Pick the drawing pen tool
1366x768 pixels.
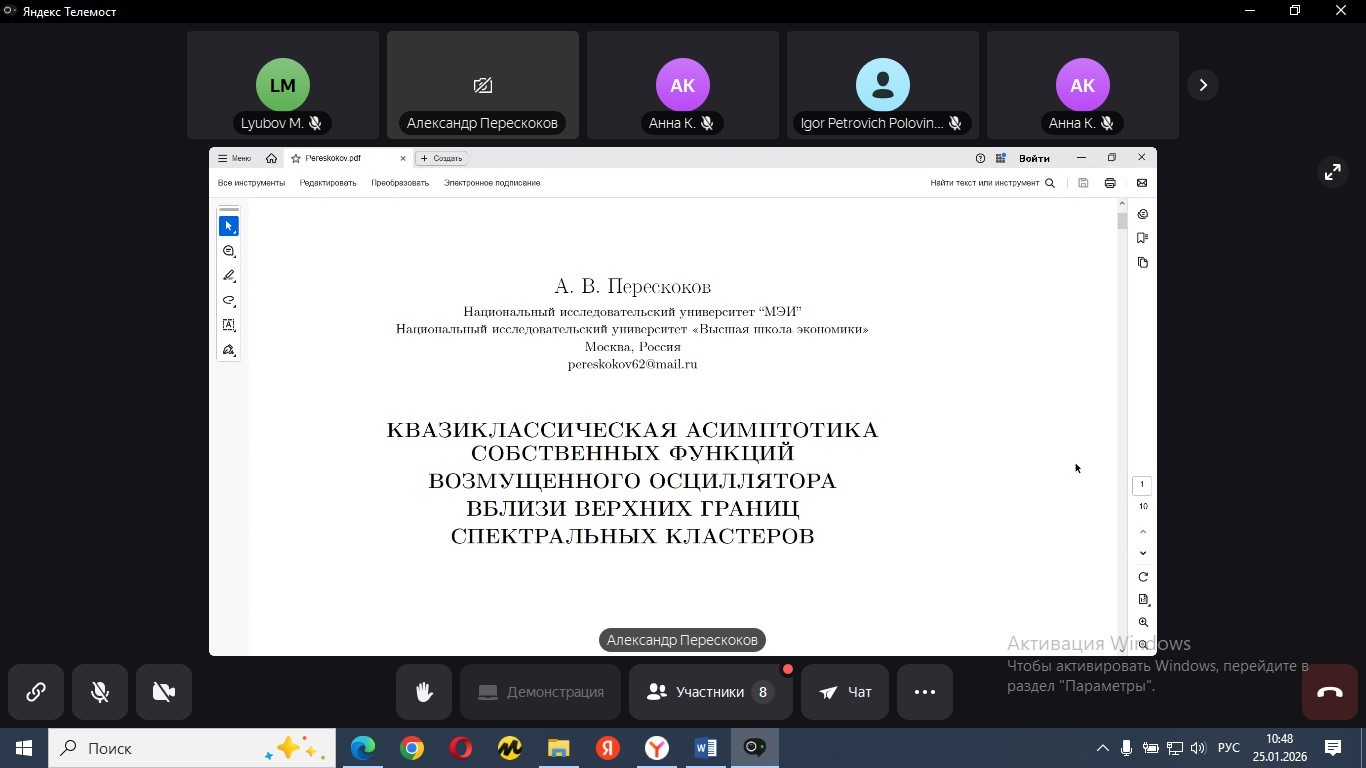(x=228, y=276)
